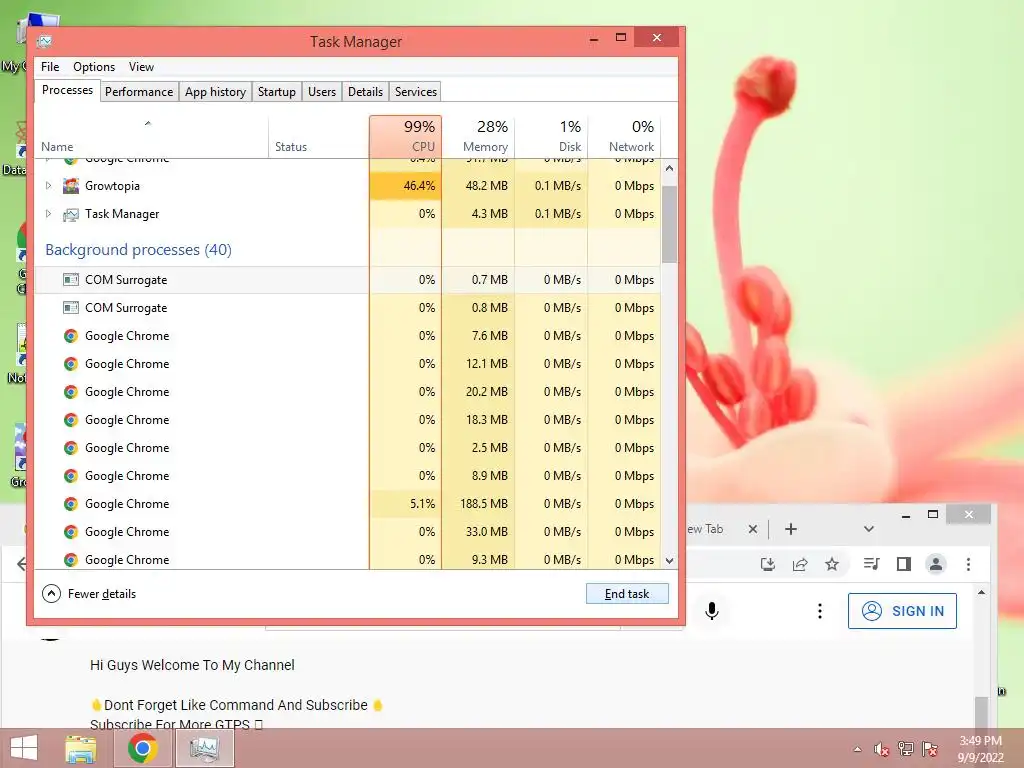The height and width of the screenshot is (768, 1024).
Task: Sort processes by the Disk column
Action: [x=551, y=136]
